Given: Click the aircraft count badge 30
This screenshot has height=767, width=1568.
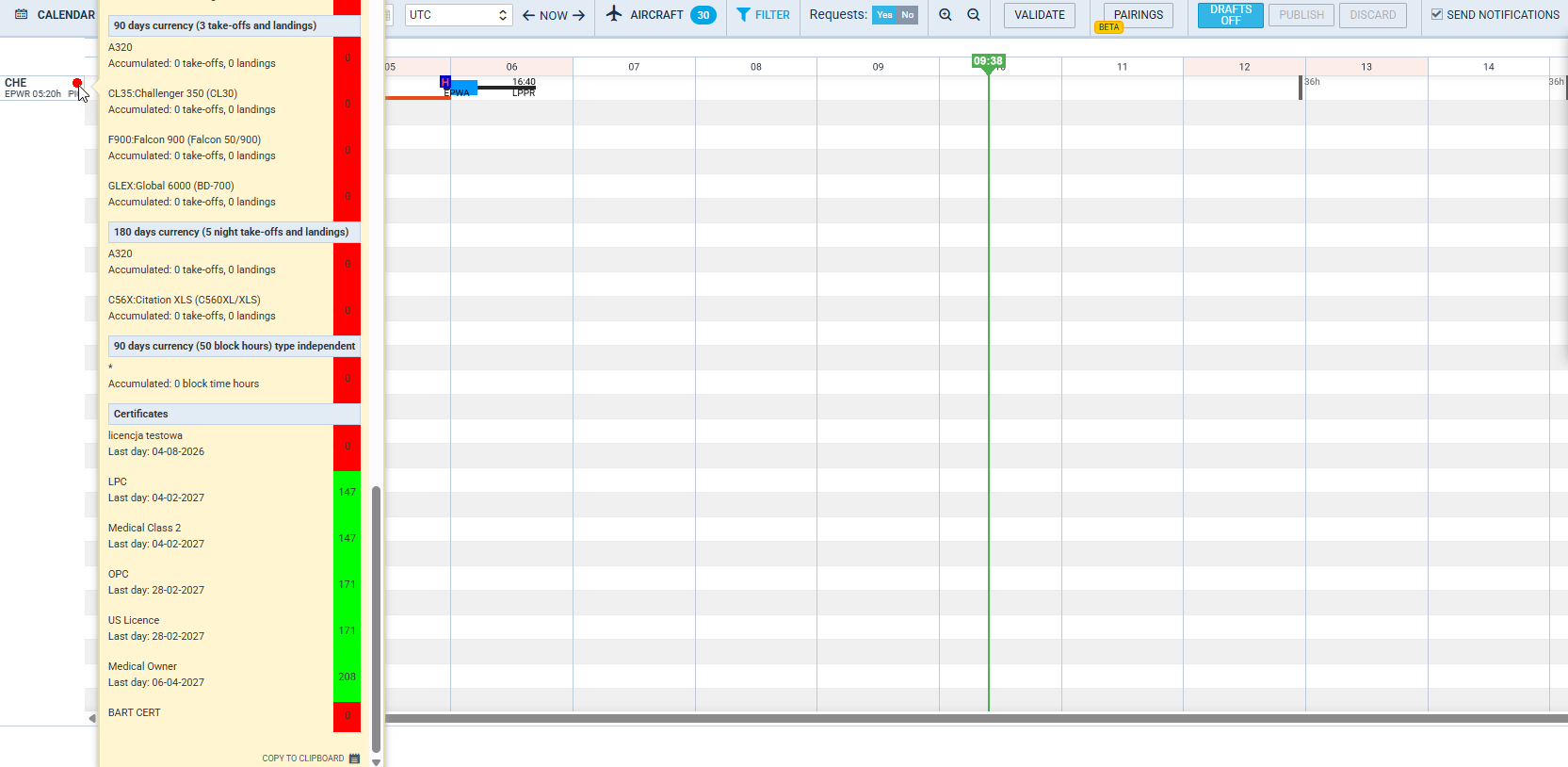Looking at the screenshot, I should pyautogui.click(x=703, y=15).
